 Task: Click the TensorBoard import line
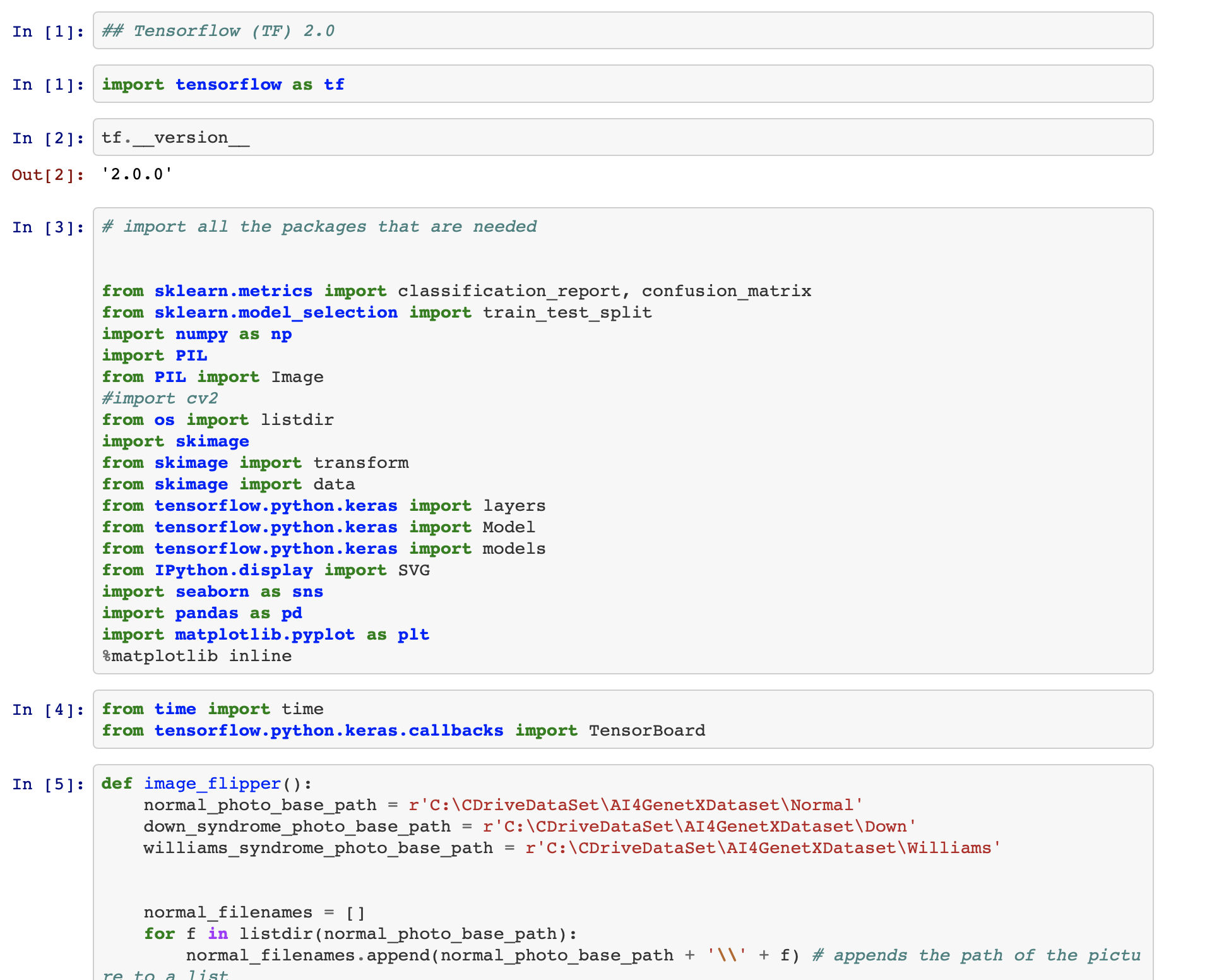click(404, 731)
